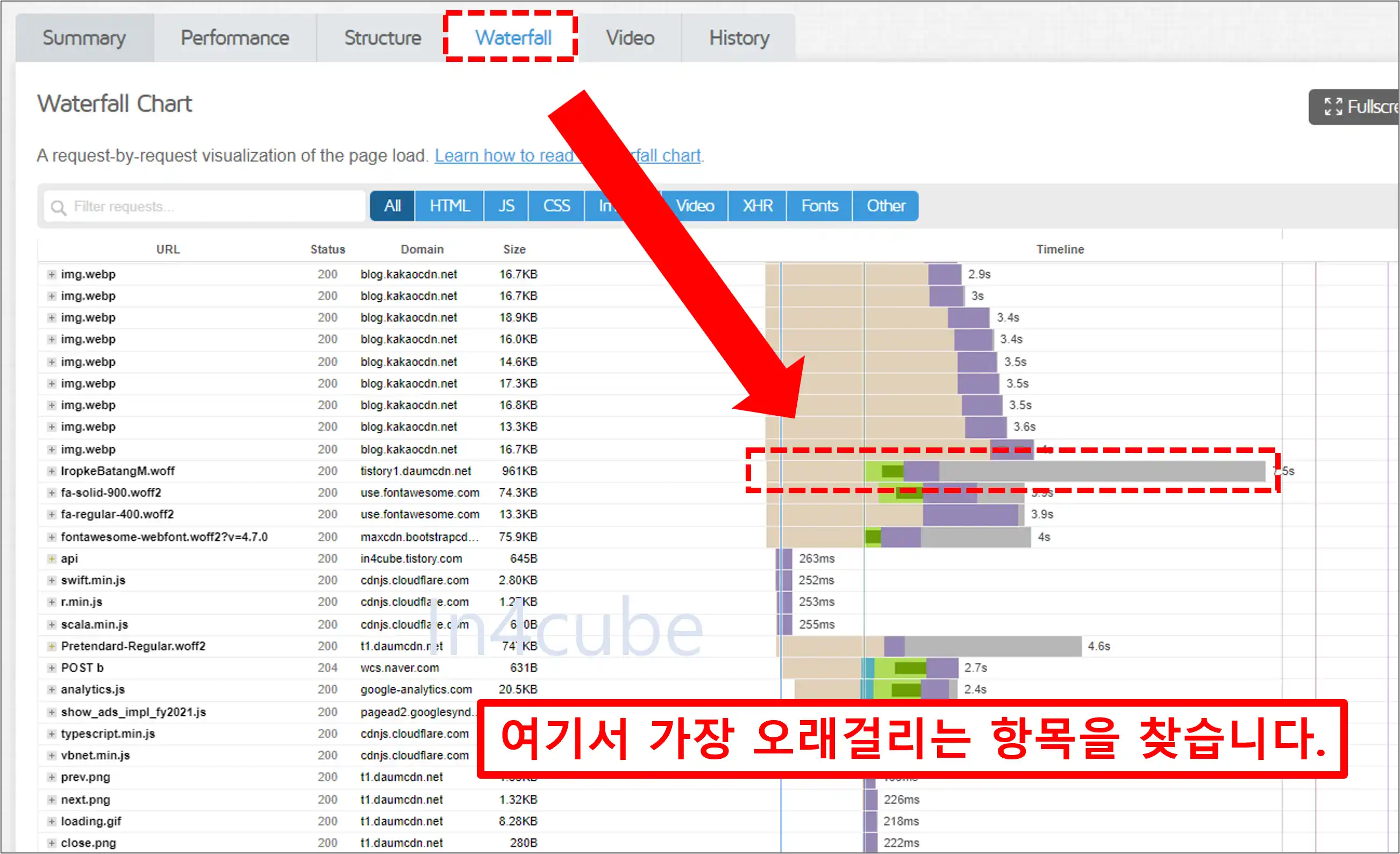Click the 961KB size cell
The image size is (1400, 854).
coord(519,471)
